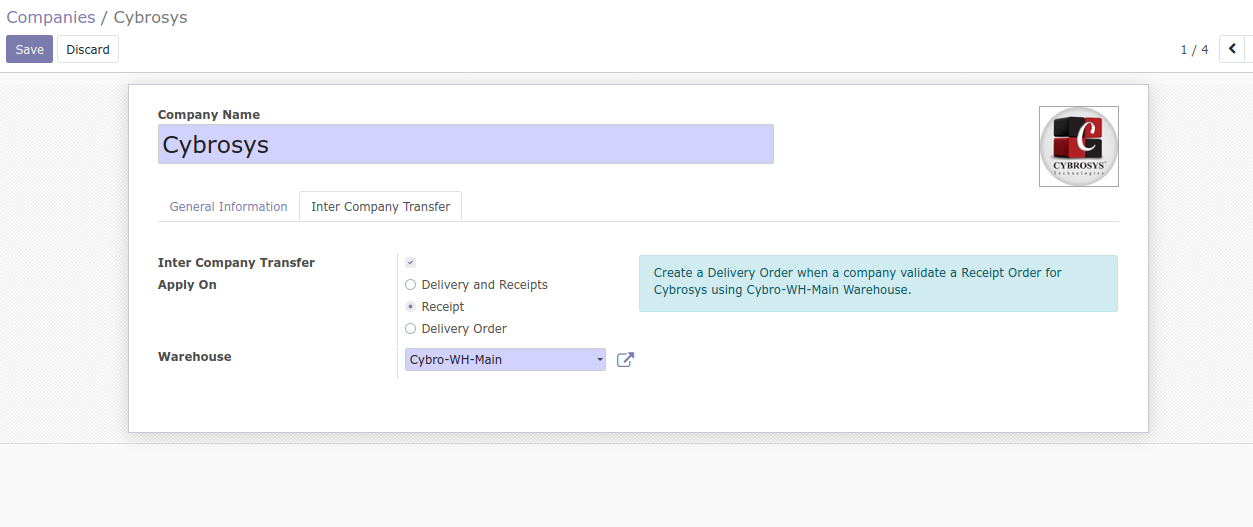Go back to Companies breadcrumb
Image resolution: width=1253 pixels, height=527 pixels.
coord(51,17)
